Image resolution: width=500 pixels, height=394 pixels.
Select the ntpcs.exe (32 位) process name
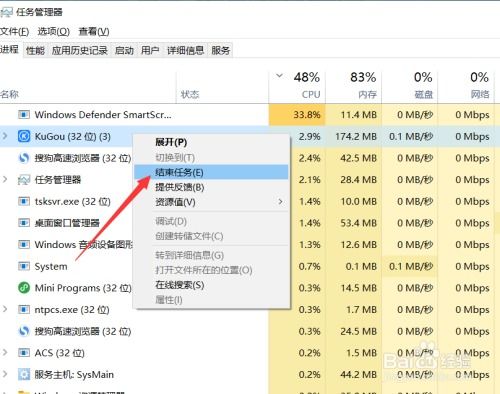tap(72, 310)
